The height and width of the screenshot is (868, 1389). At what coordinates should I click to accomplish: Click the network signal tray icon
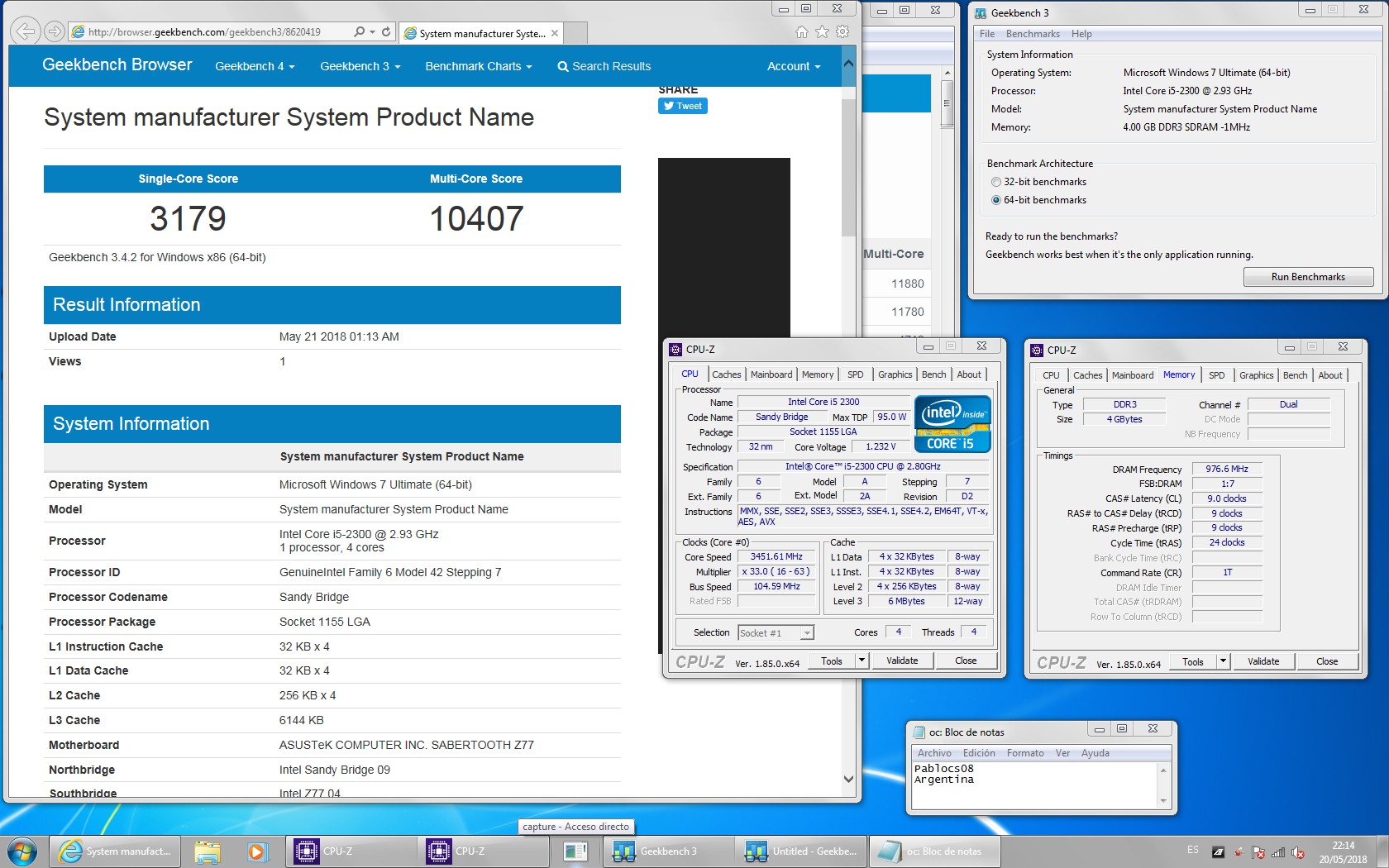coord(1278,852)
